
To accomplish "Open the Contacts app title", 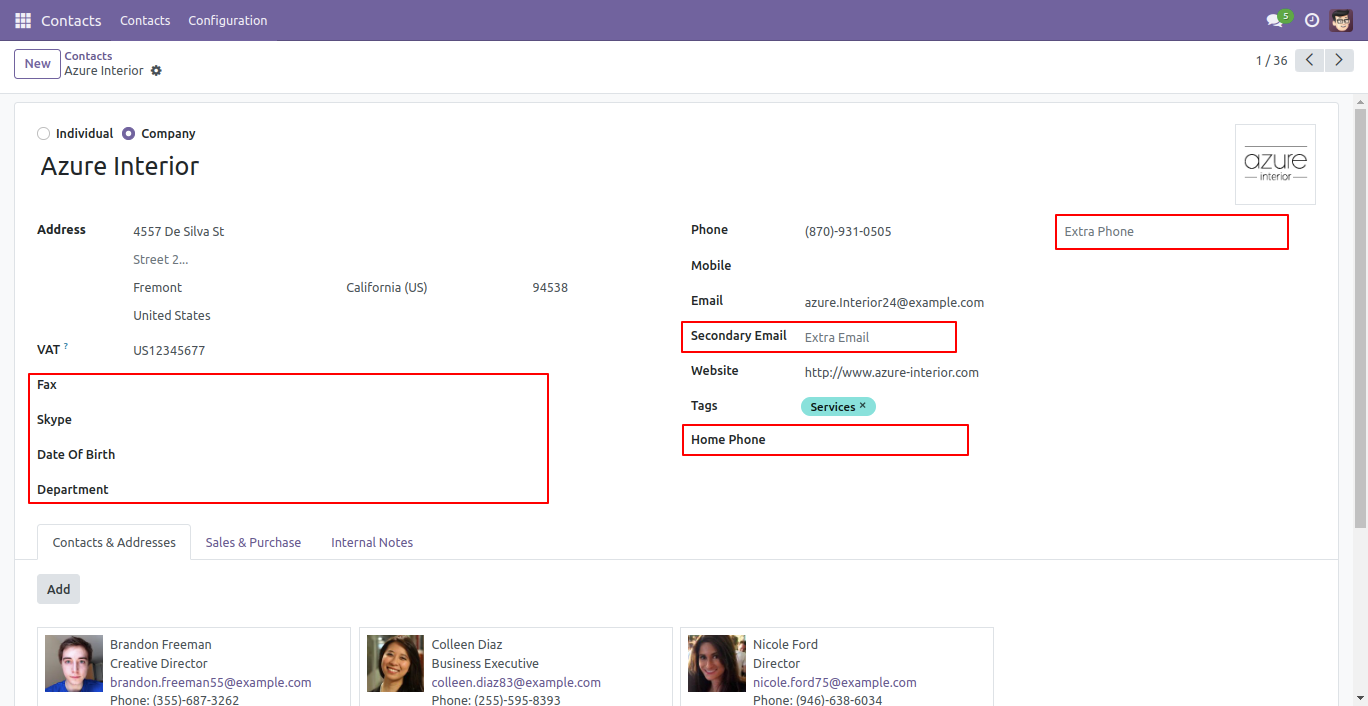I will click(72, 20).
